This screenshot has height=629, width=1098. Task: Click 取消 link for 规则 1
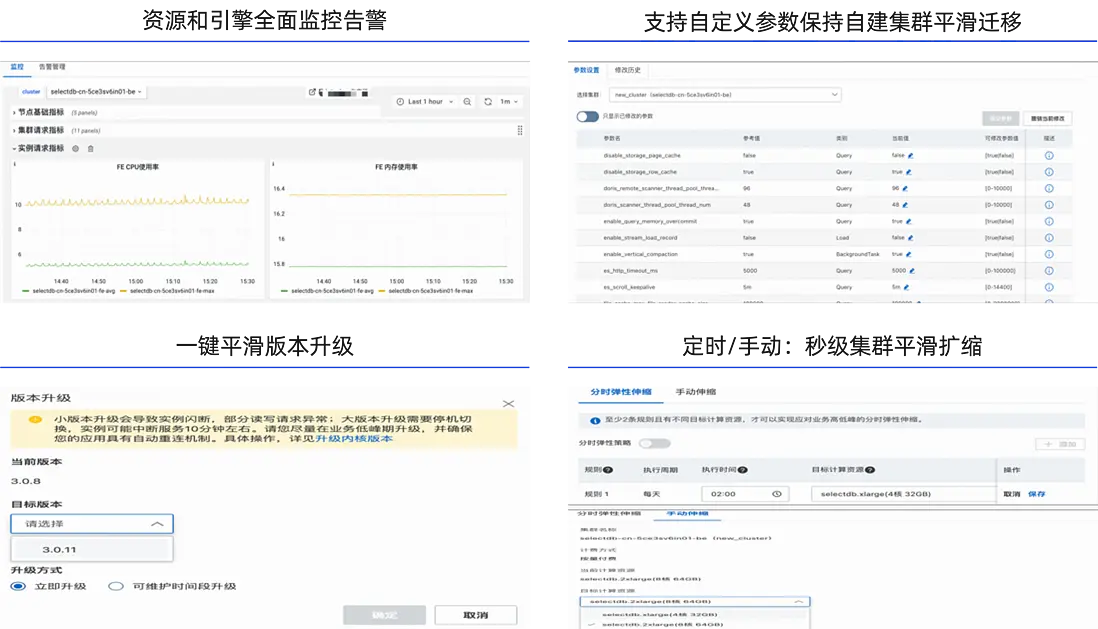point(1011,494)
